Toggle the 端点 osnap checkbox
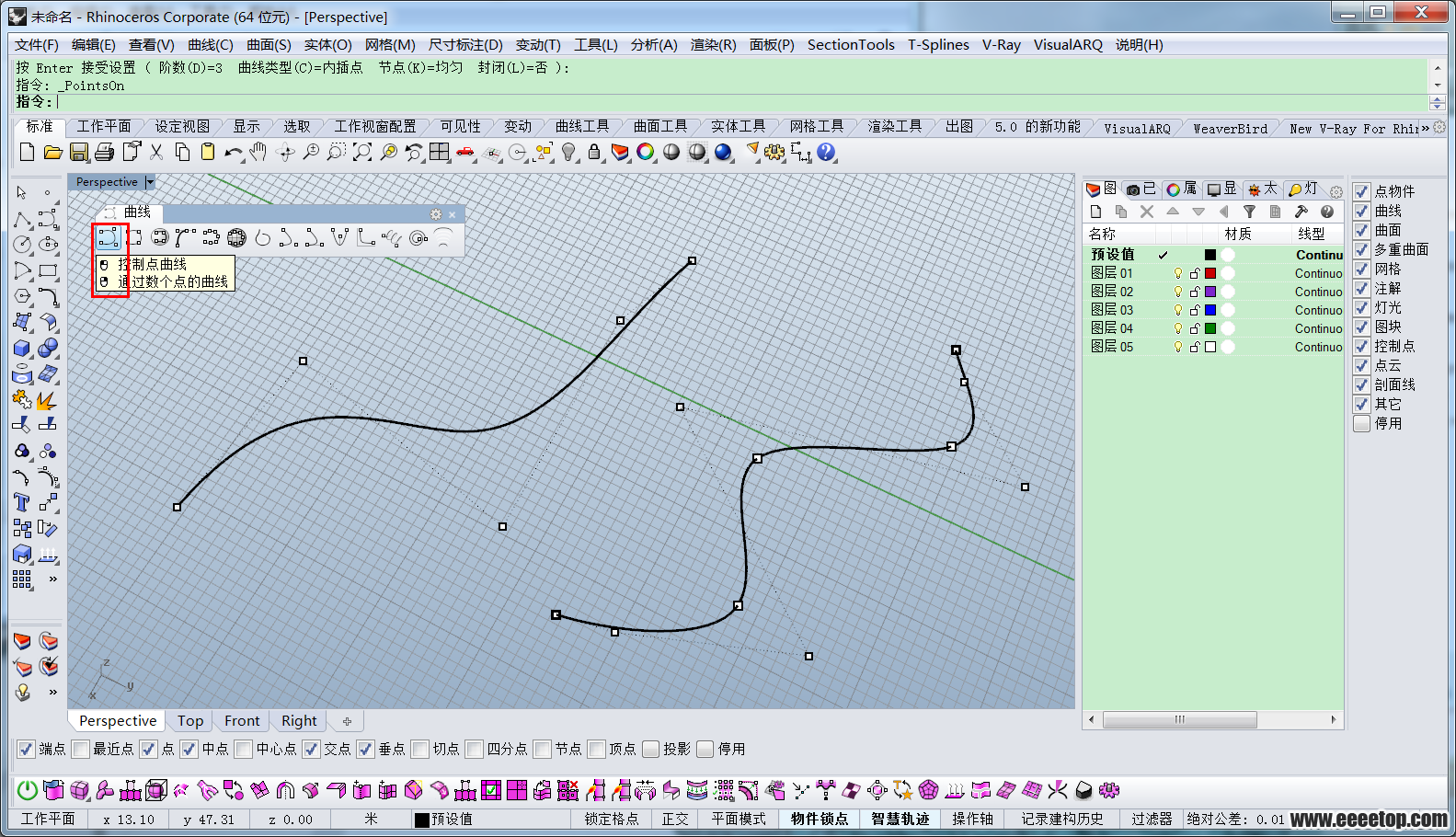Viewport: 1456px width, 837px height. pos(27,749)
